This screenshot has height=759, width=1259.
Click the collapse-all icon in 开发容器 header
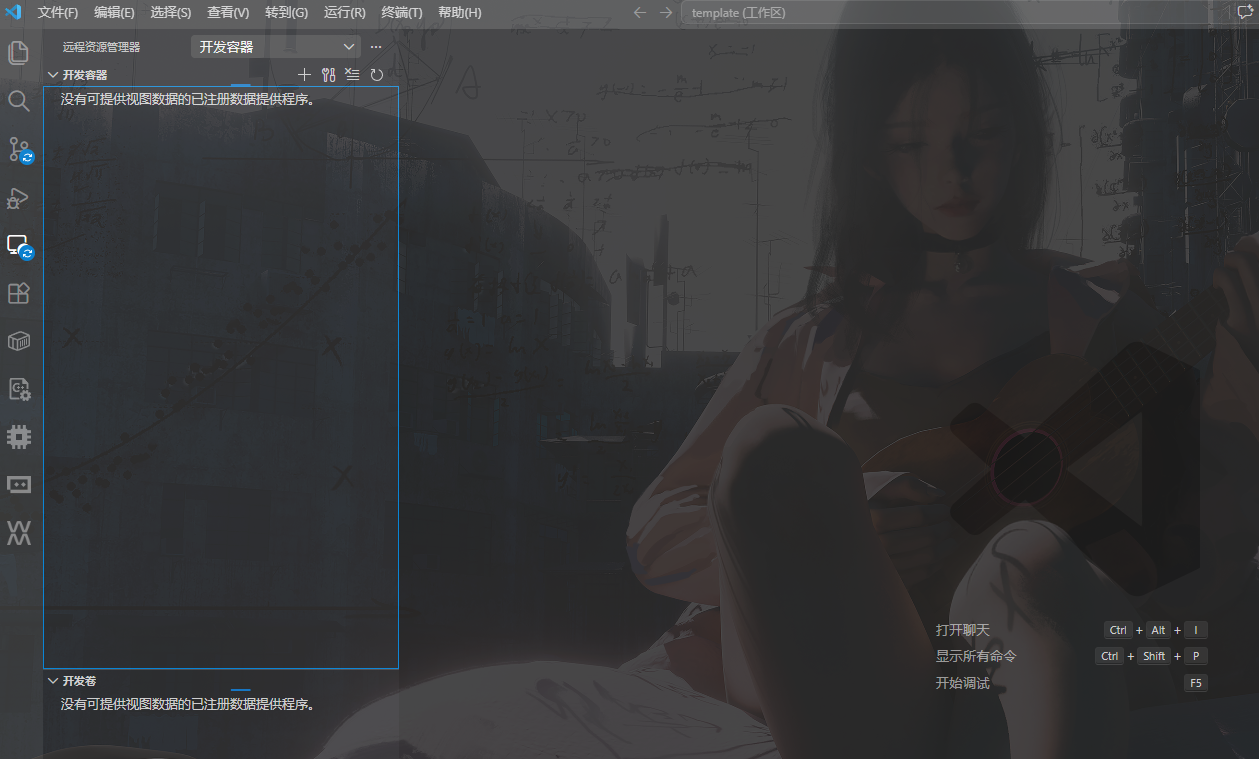(x=352, y=75)
